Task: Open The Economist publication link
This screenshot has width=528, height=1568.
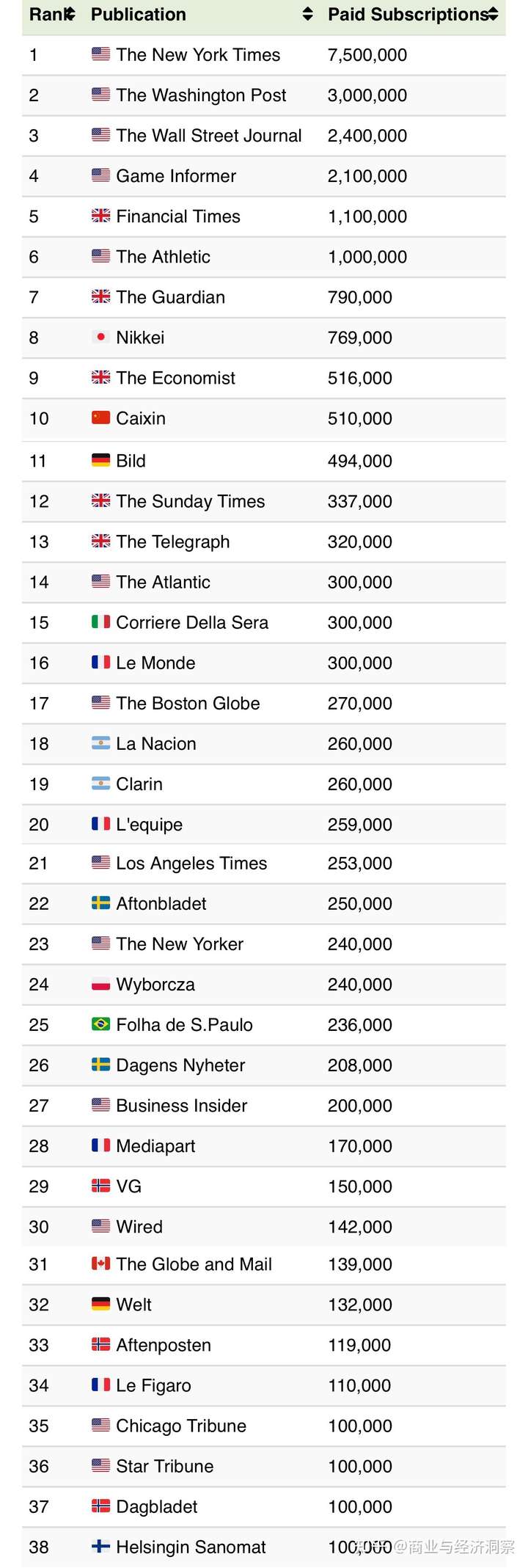Action: click(176, 378)
